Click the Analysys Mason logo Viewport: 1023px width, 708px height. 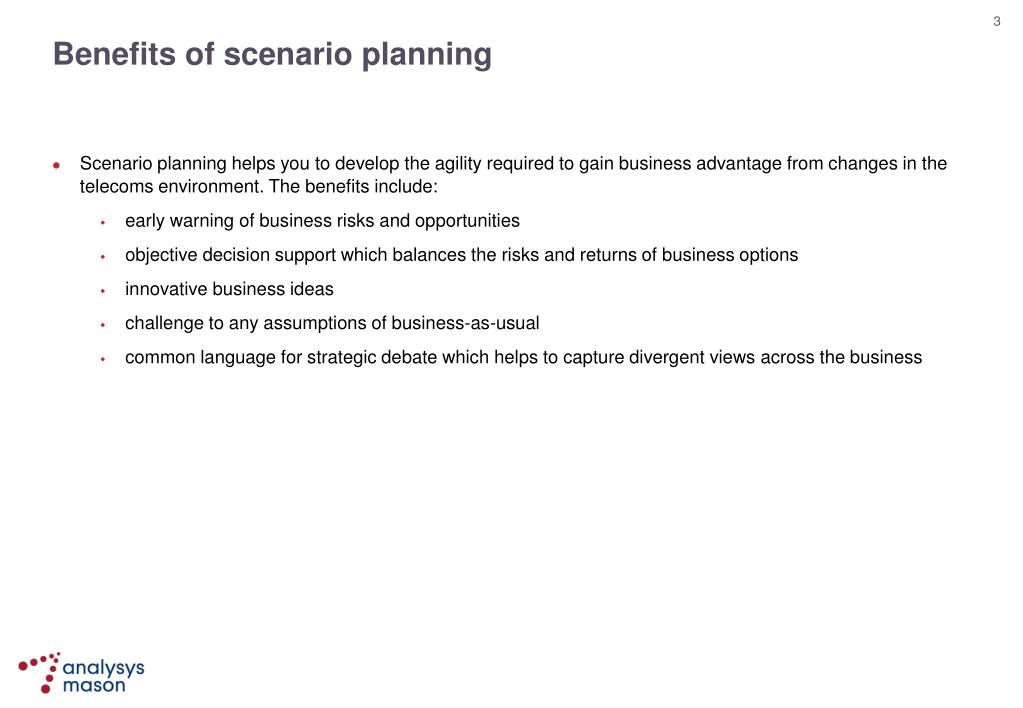[81, 673]
